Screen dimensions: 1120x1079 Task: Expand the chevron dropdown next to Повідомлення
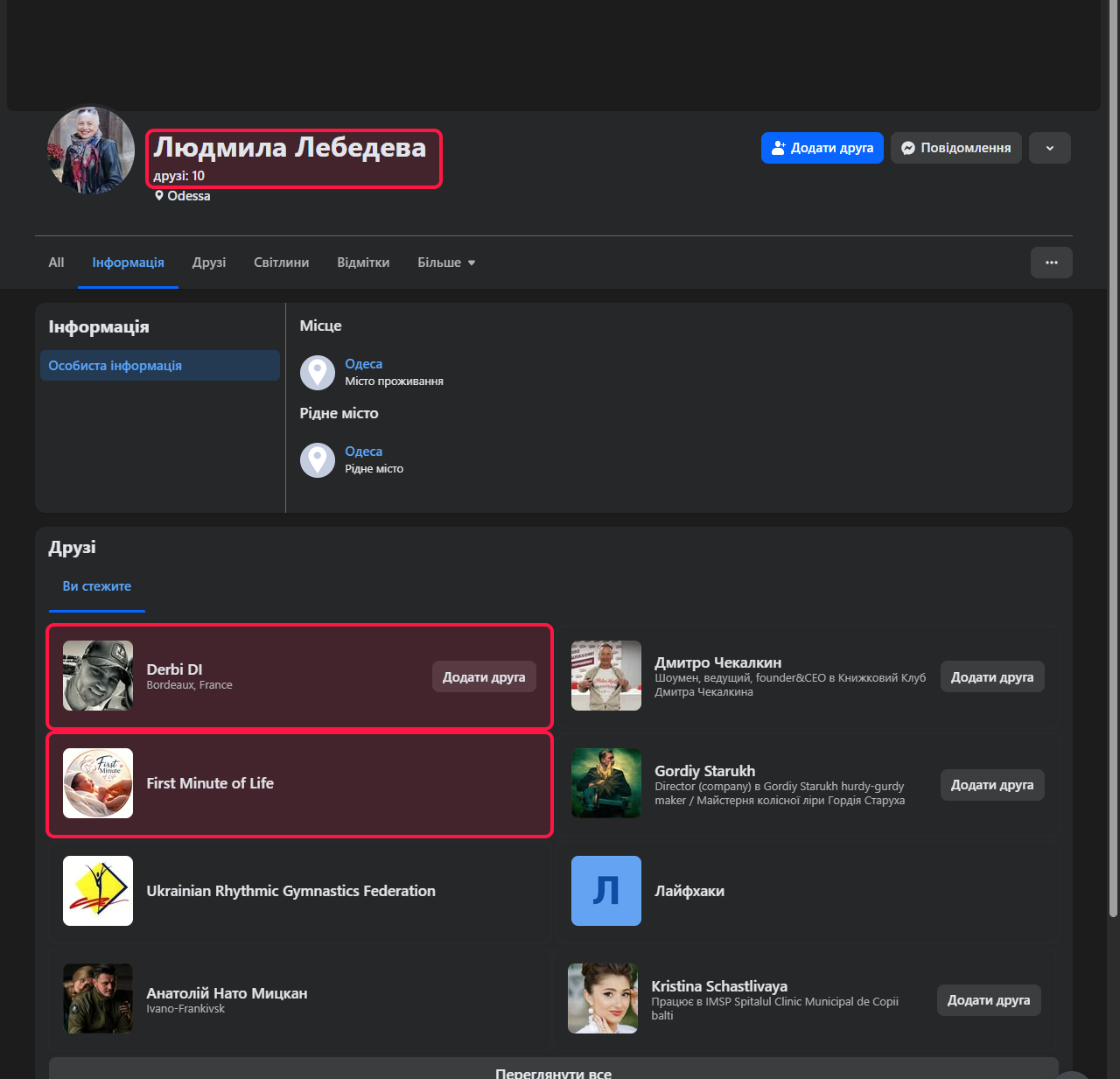click(1050, 148)
